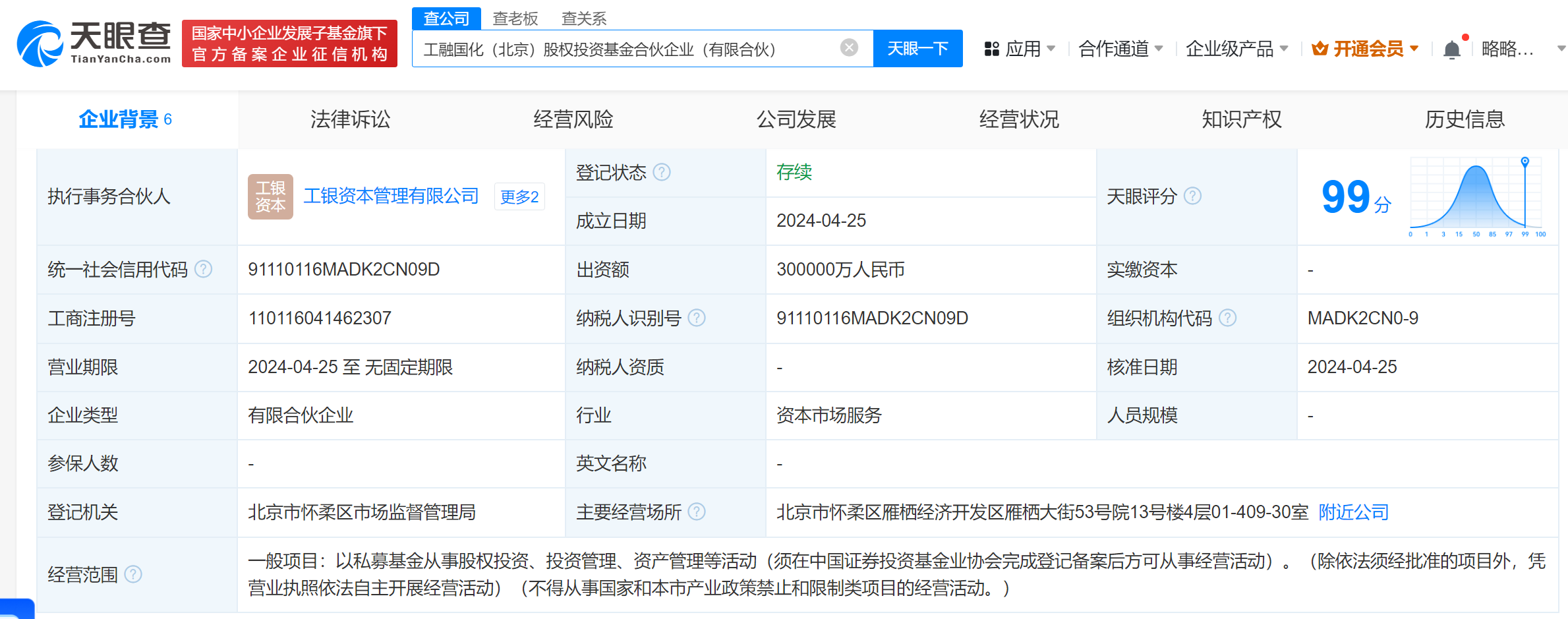
Task: Open the 历史信息 tab
Action: pyautogui.click(x=1465, y=119)
